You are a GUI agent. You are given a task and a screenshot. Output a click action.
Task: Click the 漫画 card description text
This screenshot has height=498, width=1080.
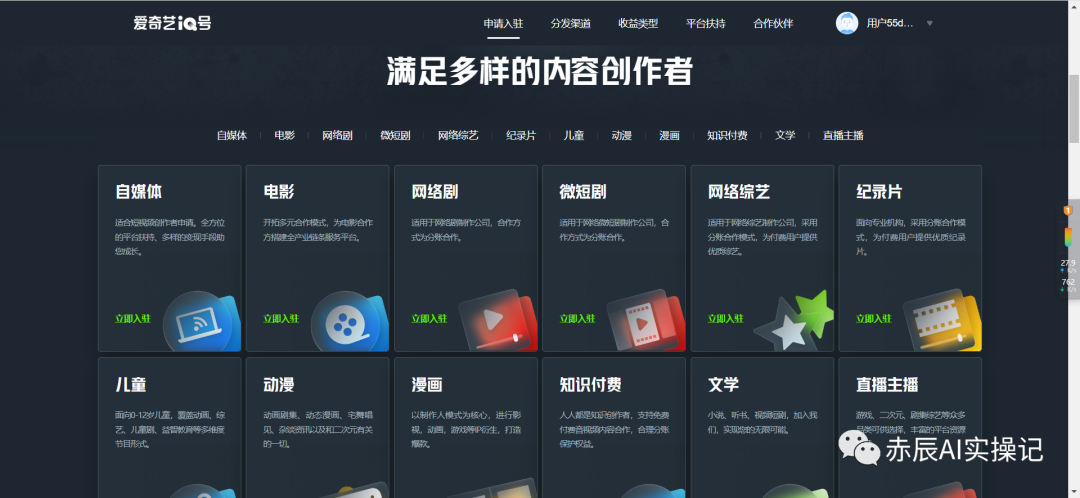[x=466, y=430]
